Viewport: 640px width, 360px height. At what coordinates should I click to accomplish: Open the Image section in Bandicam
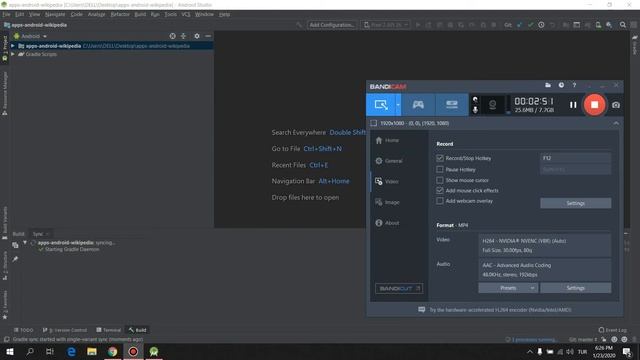tap(387, 202)
